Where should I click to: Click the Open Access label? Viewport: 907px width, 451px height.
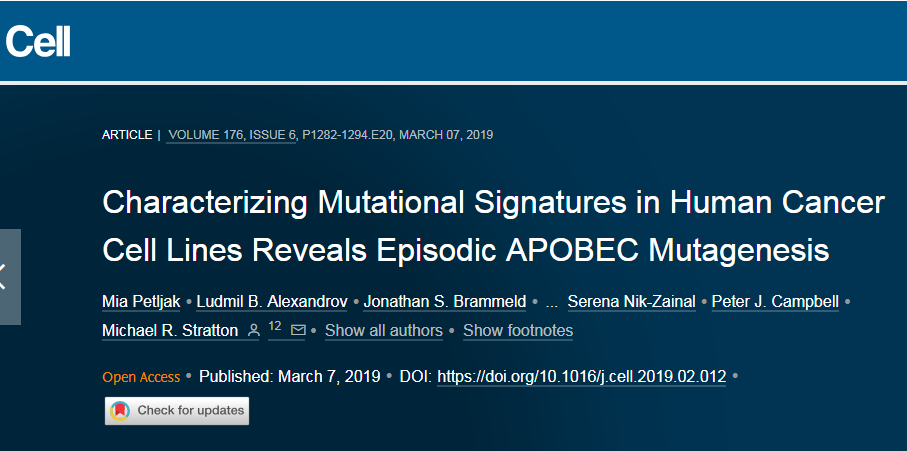(141, 378)
